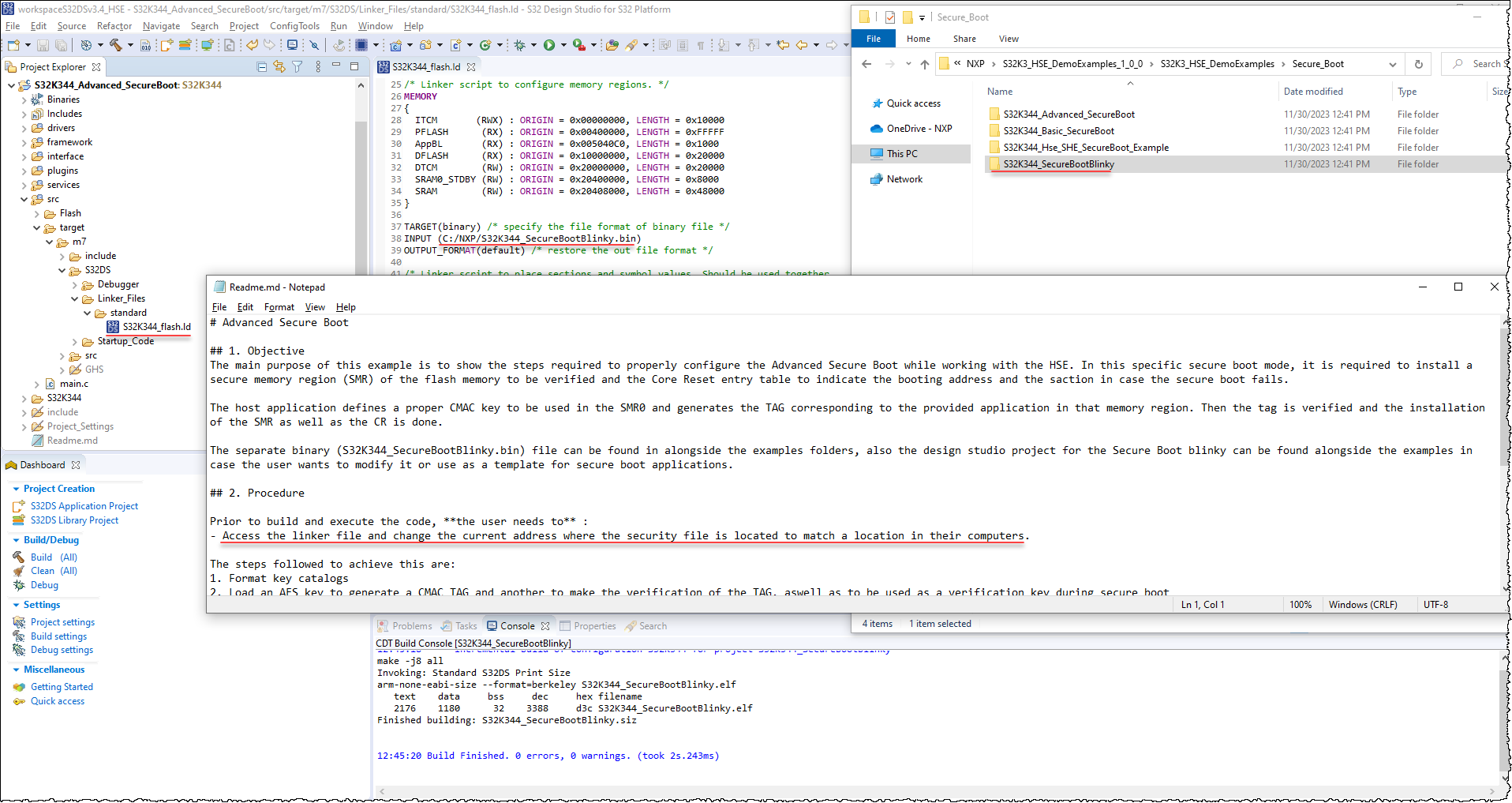Viewport: 1512px width, 803px height.
Task: Select the S32K344_Basic_SecureBoot folder
Action: tap(1059, 130)
